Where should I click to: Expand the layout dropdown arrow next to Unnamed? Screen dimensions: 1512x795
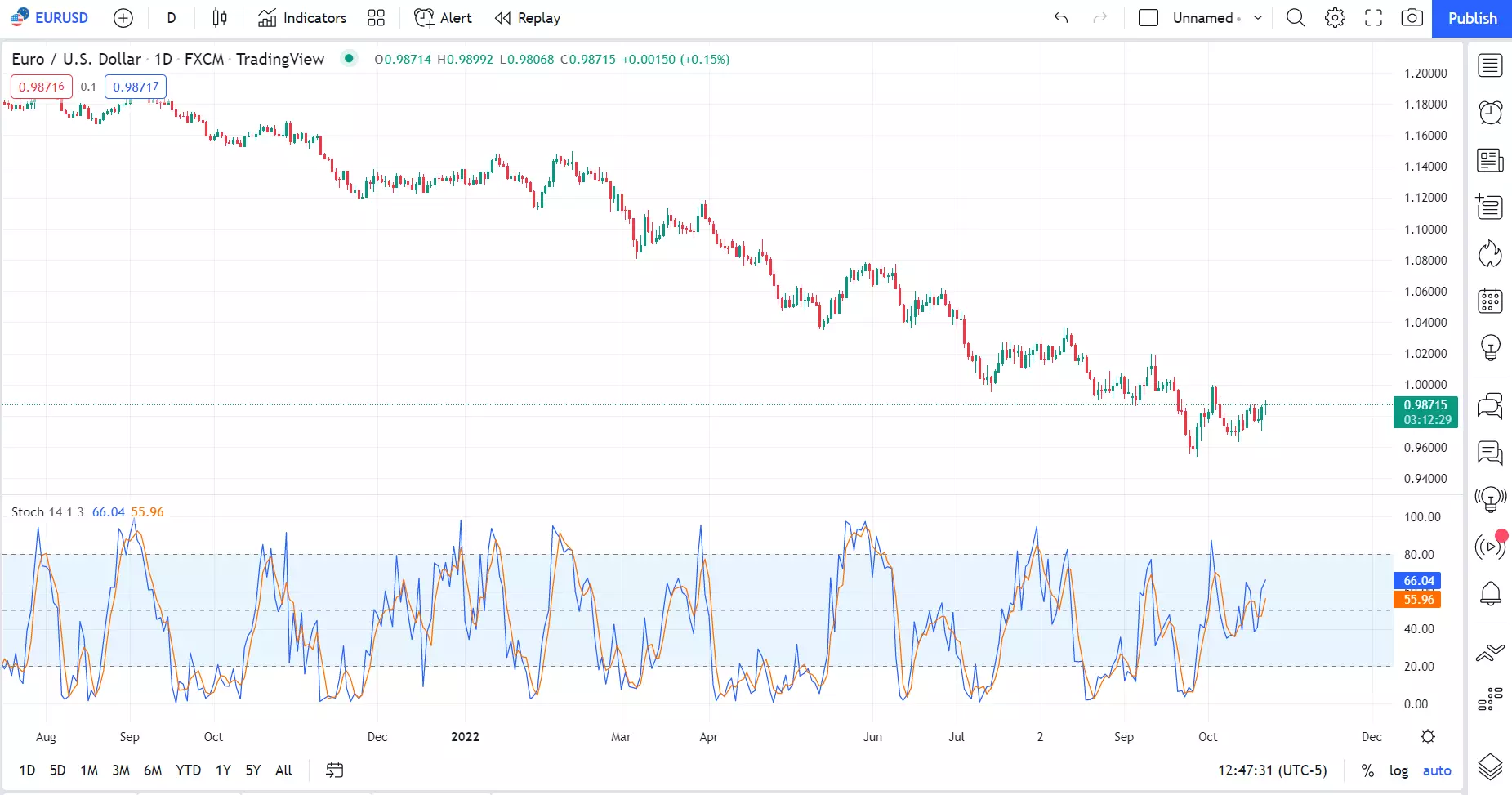point(1258,18)
